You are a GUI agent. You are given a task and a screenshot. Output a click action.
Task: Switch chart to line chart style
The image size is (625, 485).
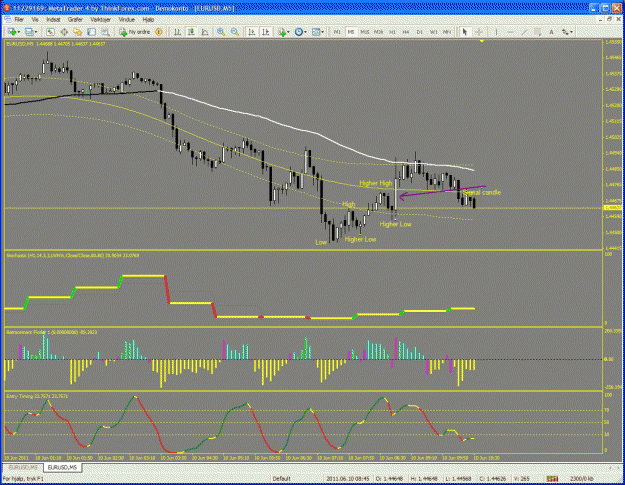click(x=205, y=32)
